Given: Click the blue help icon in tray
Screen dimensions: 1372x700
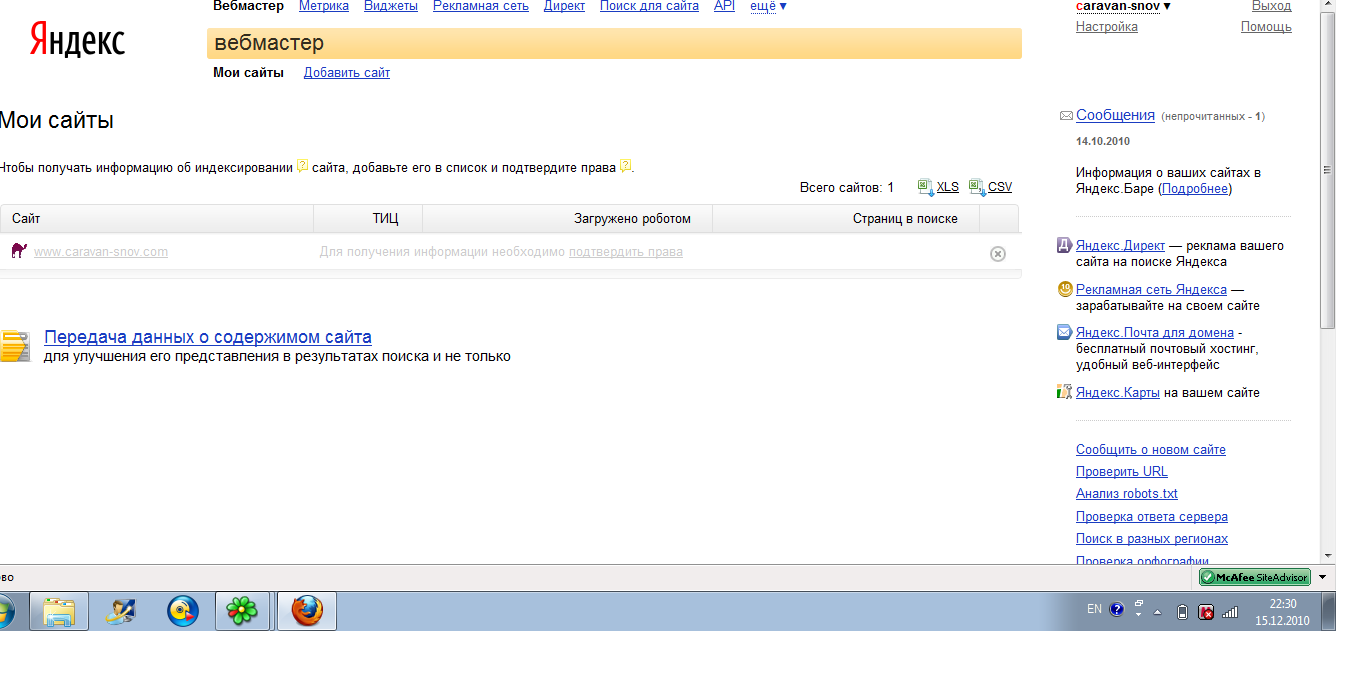Looking at the screenshot, I should pyautogui.click(x=1117, y=609).
